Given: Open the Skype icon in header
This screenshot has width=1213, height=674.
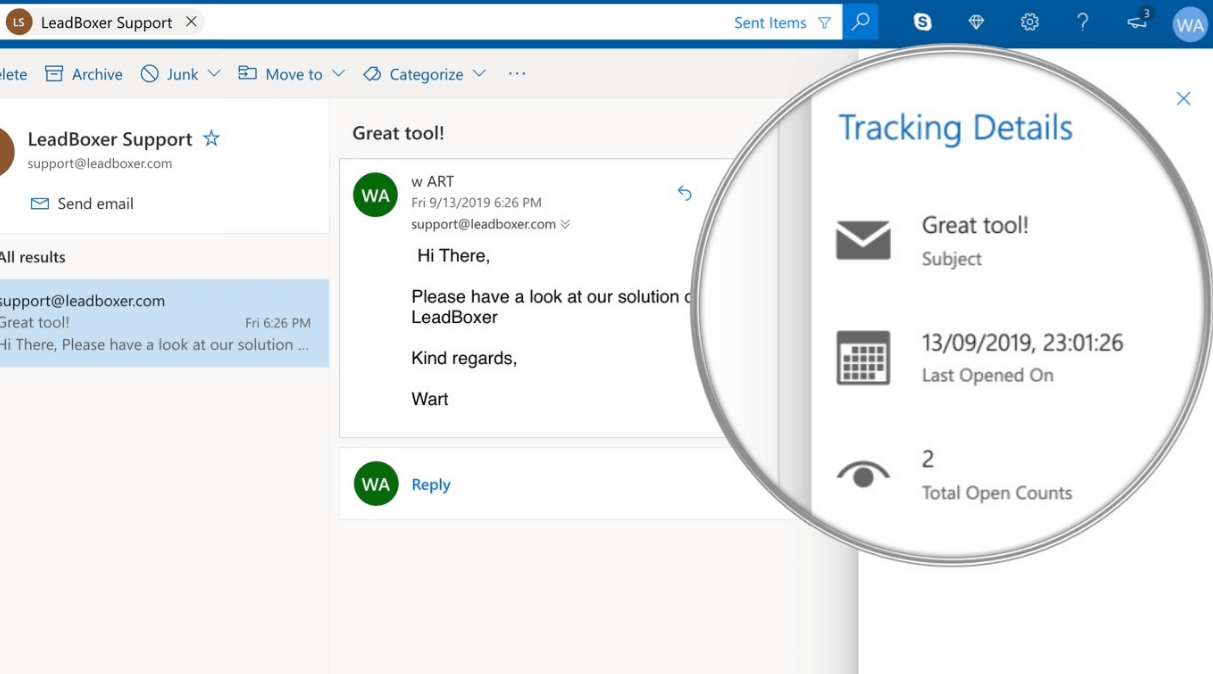Looking at the screenshot, I should [923, 22].
